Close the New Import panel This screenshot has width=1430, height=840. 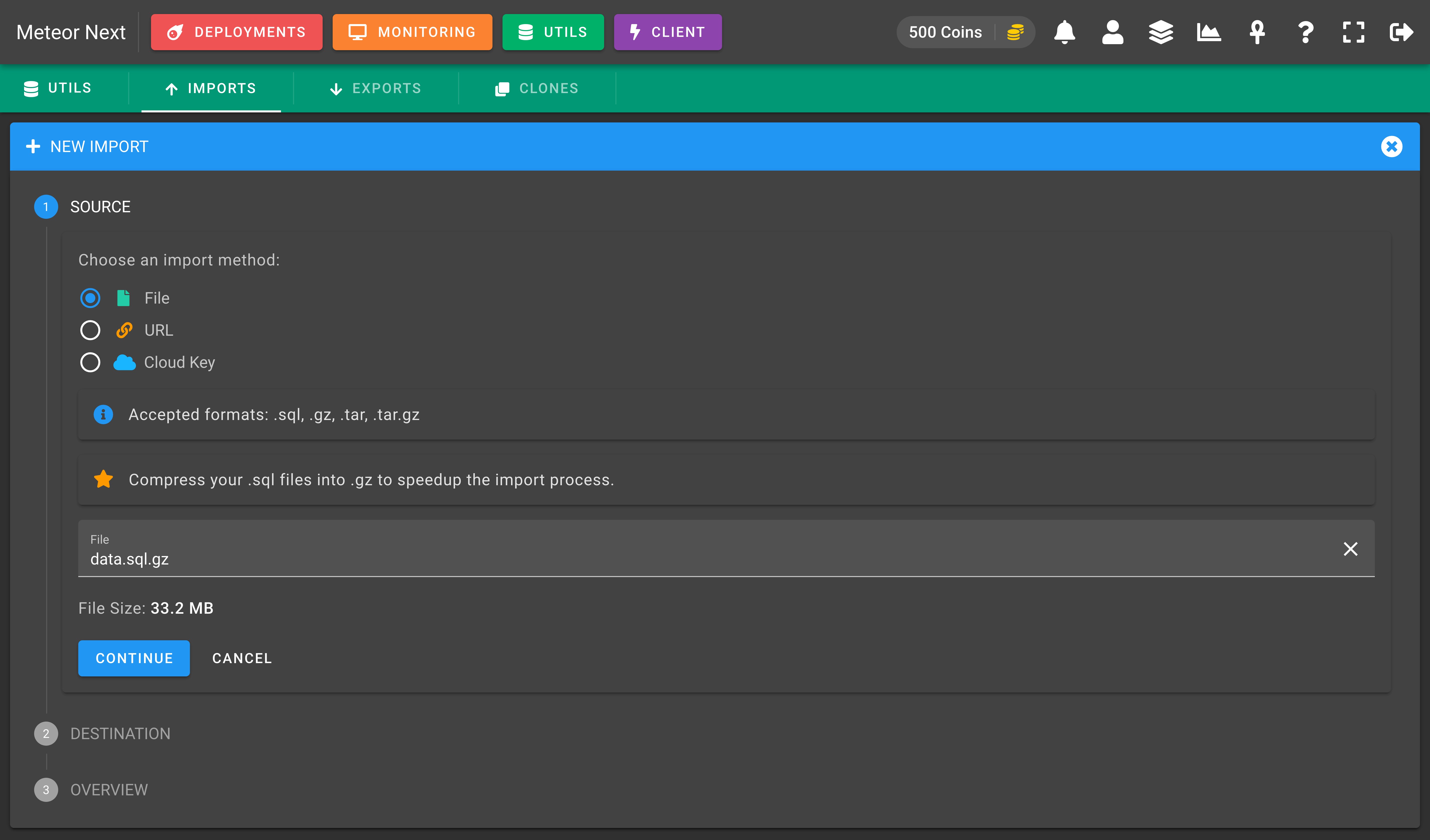(x=1391, y=147)
